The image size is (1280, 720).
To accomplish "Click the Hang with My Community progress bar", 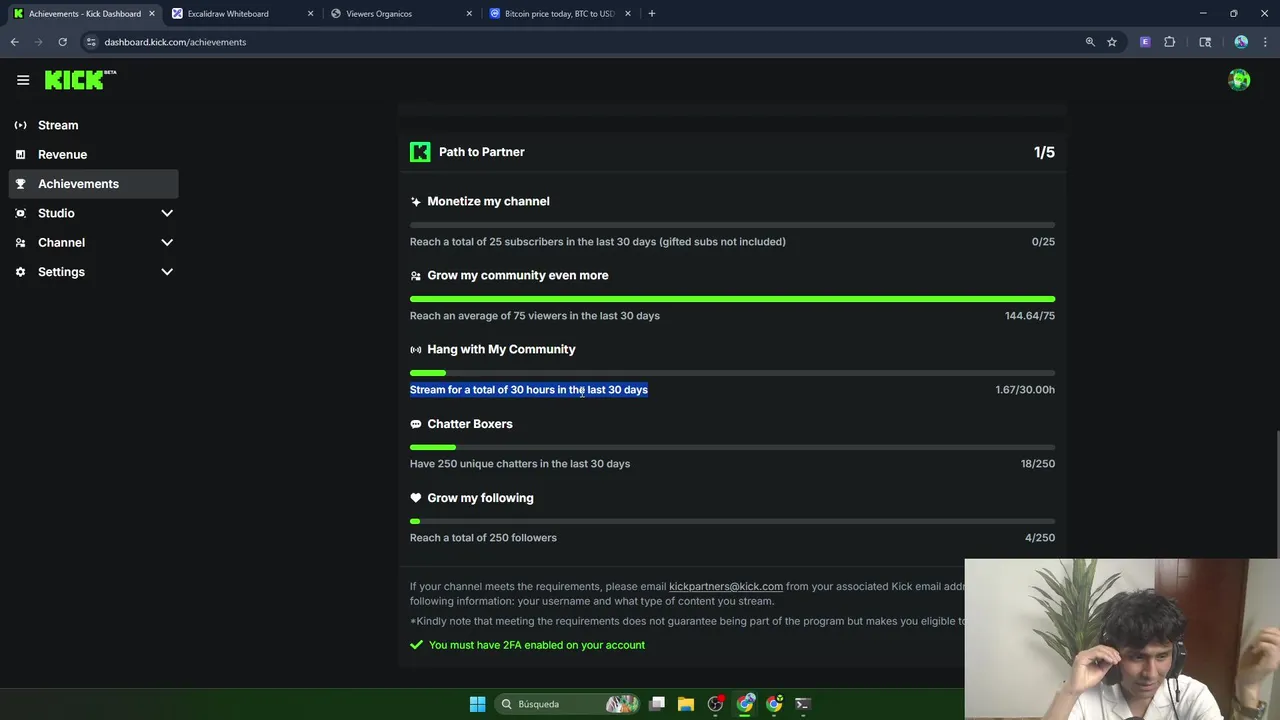I will pos(732,373).
